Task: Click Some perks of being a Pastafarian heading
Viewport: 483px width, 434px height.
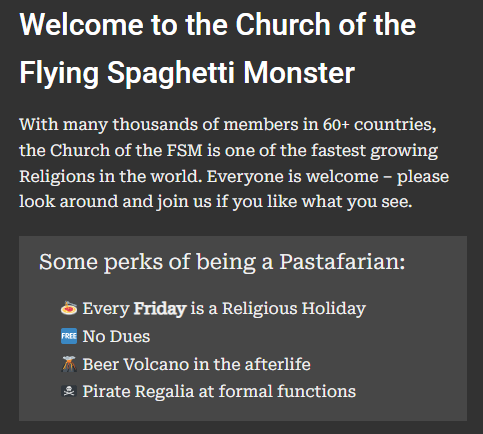Action: (x=222, y=262)
